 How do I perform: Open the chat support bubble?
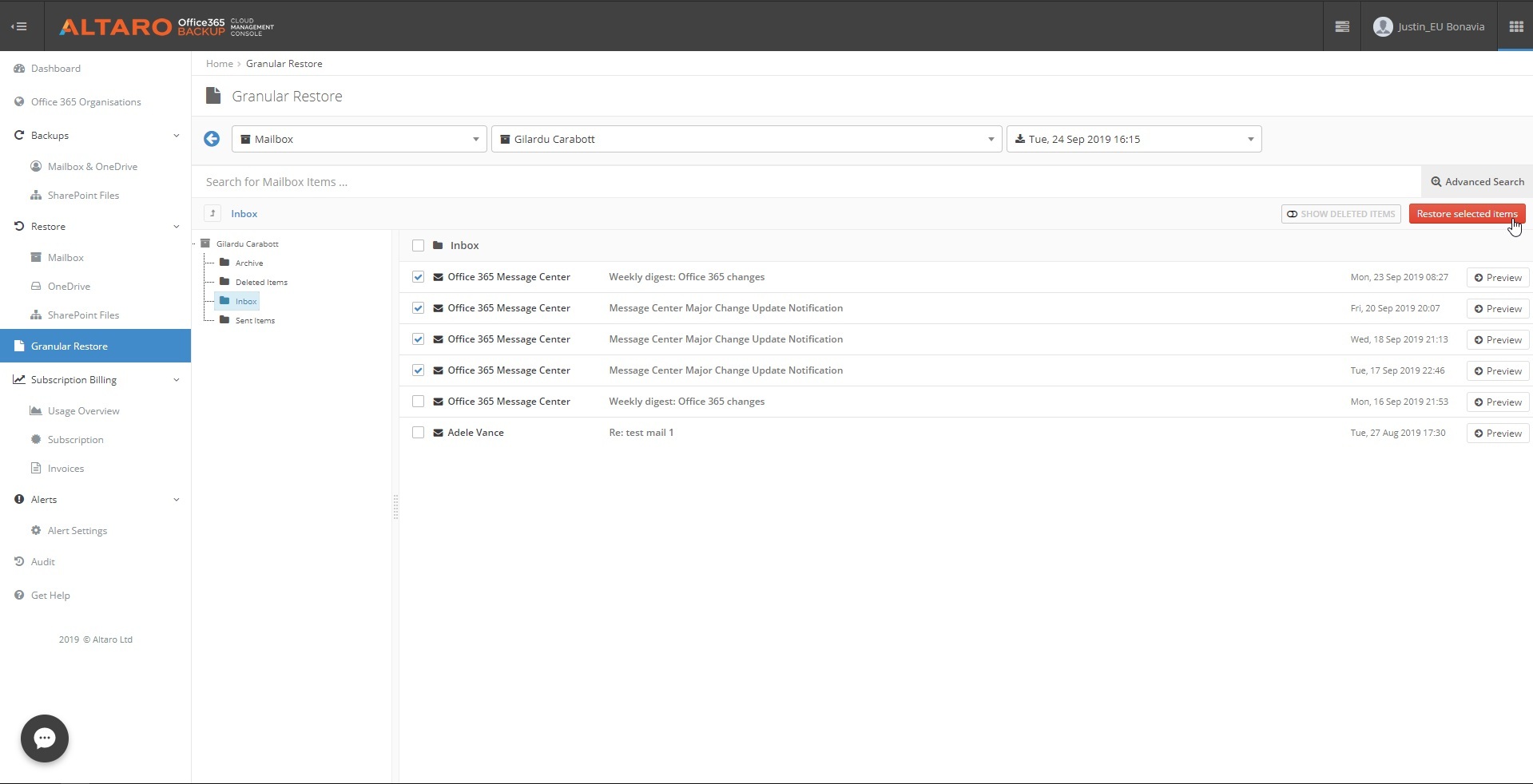point(45,738)
